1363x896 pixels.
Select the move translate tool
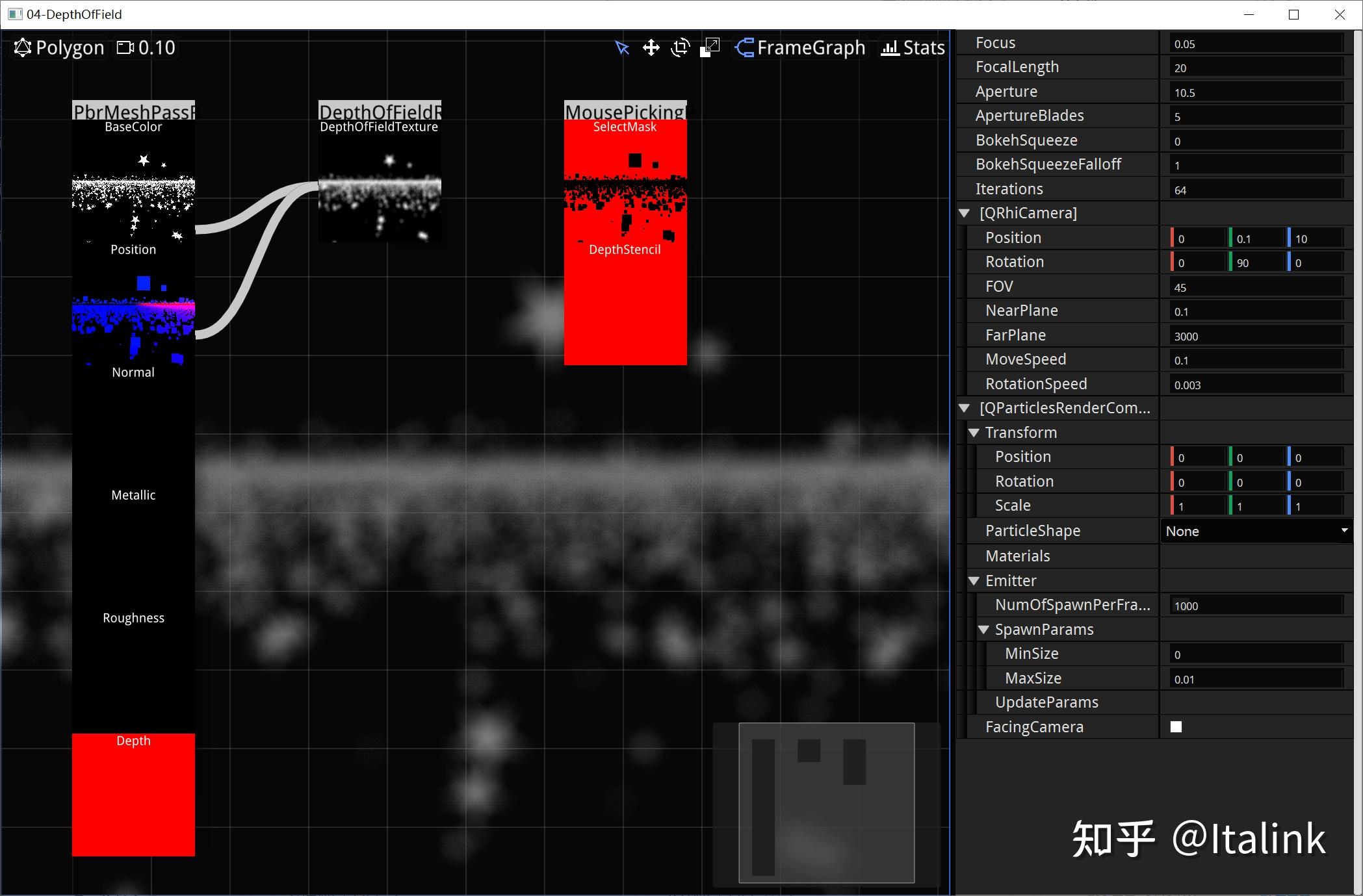(651, 47)
